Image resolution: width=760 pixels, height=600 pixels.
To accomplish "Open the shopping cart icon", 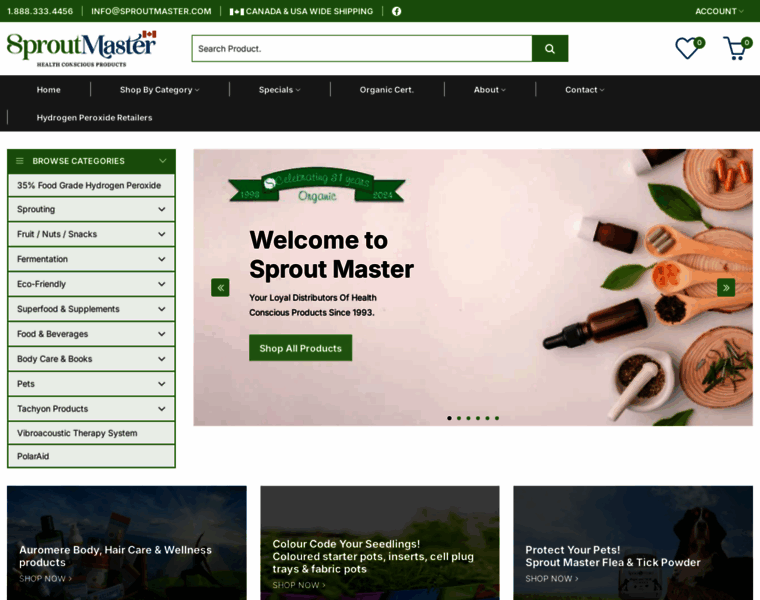I will [737, 48].
